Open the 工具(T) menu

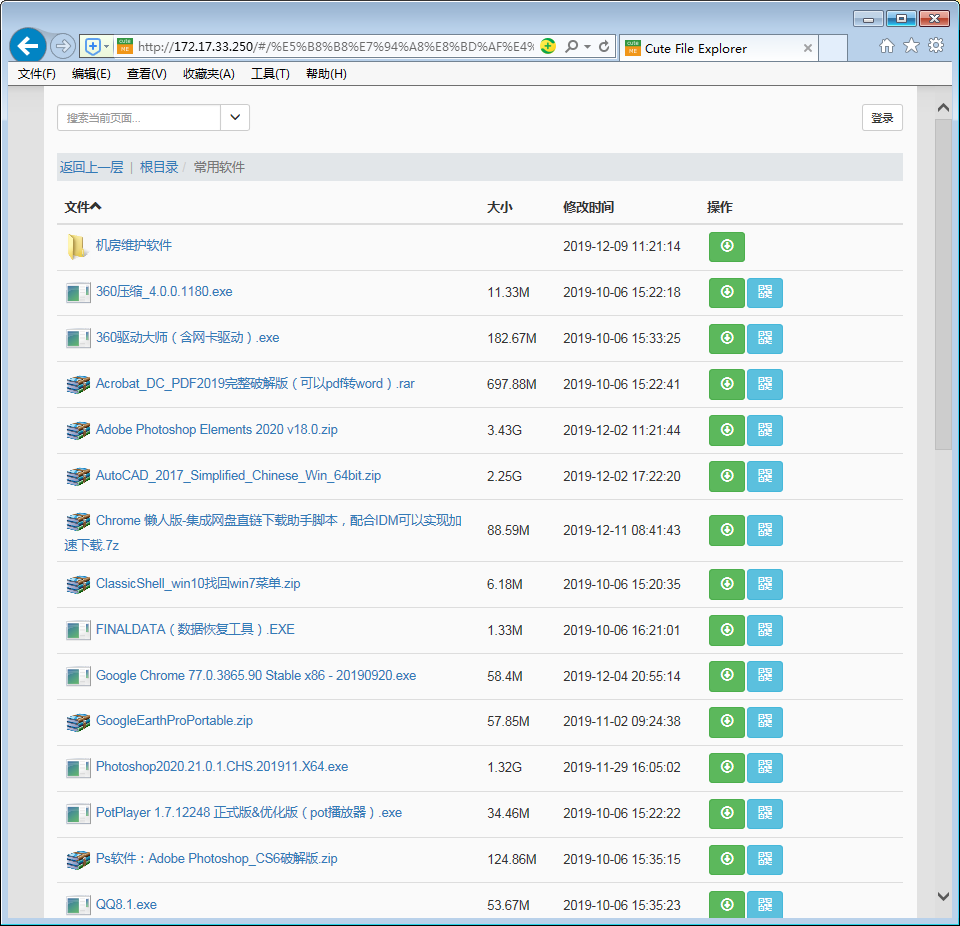coord(270,74)
